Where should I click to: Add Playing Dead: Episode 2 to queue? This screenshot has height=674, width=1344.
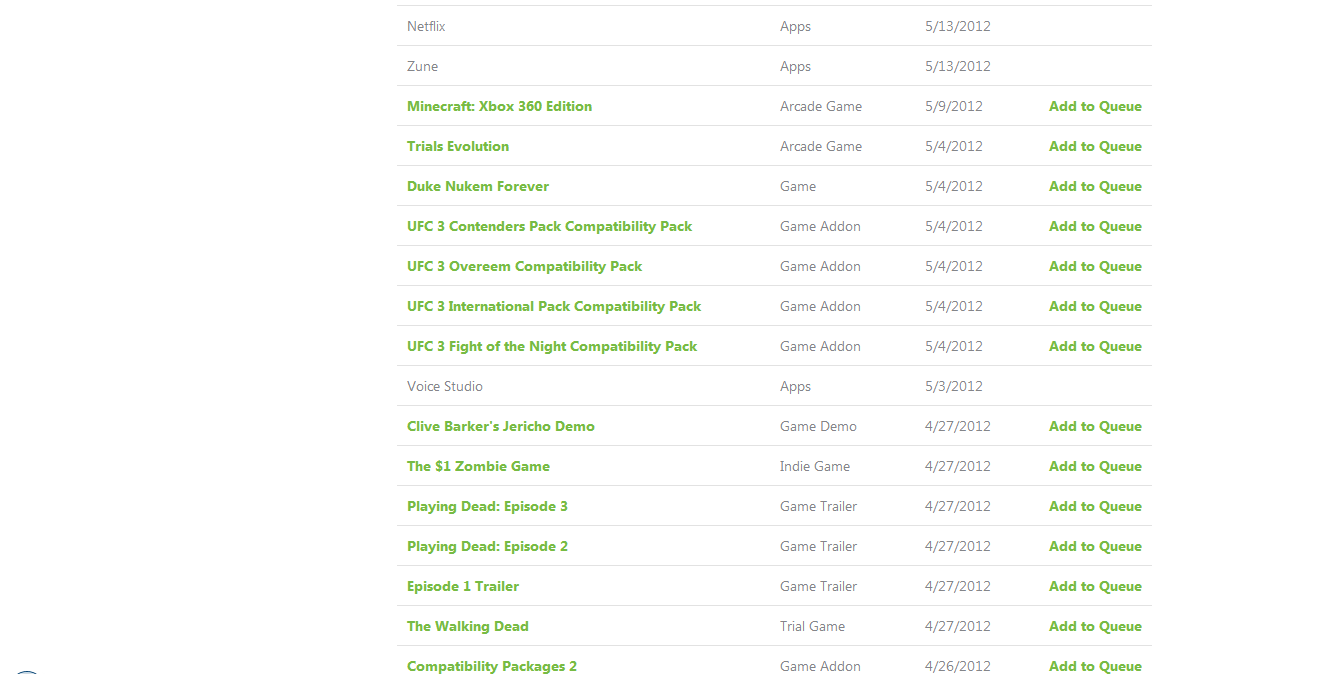(x=1095, y=546)
